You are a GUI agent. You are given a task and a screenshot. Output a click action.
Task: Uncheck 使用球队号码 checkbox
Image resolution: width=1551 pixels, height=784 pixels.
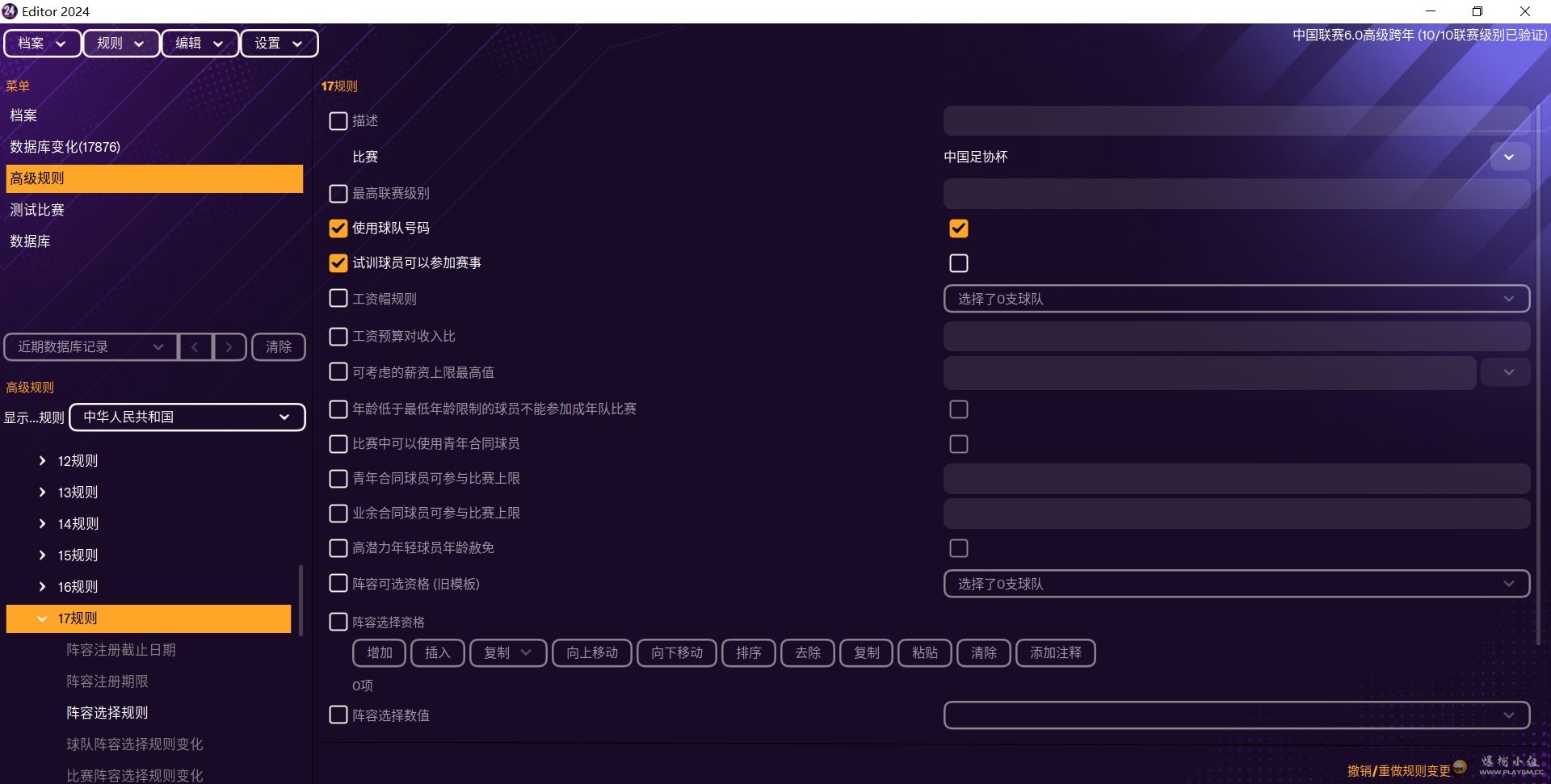click(338, 228)
